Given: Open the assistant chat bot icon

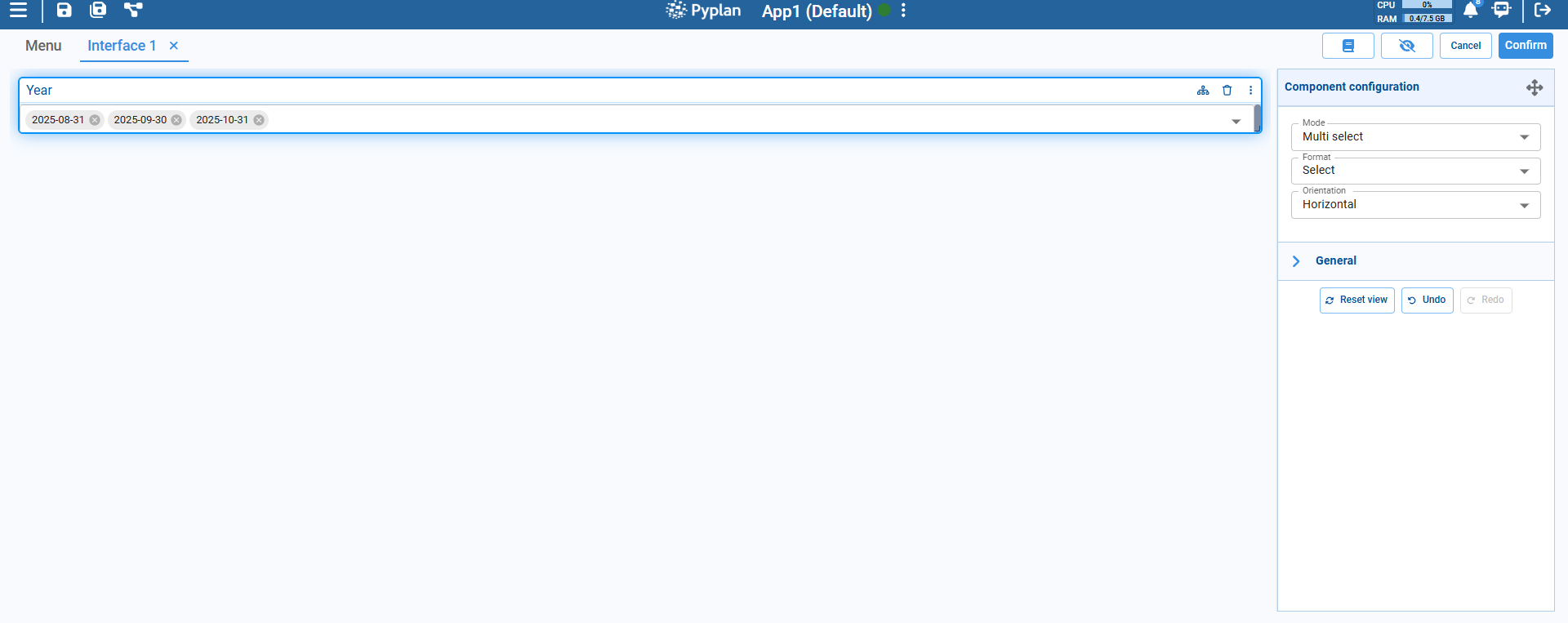Looking at the screenshot, I should (x=1501, y=11).
